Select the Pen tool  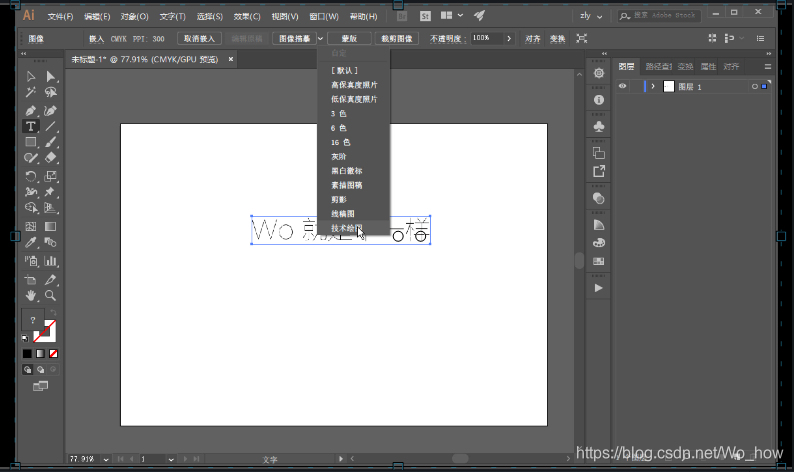click(31, 110)
